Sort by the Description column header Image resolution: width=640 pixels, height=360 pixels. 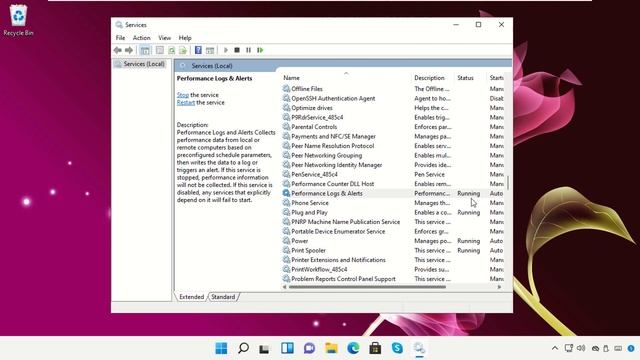429,78
